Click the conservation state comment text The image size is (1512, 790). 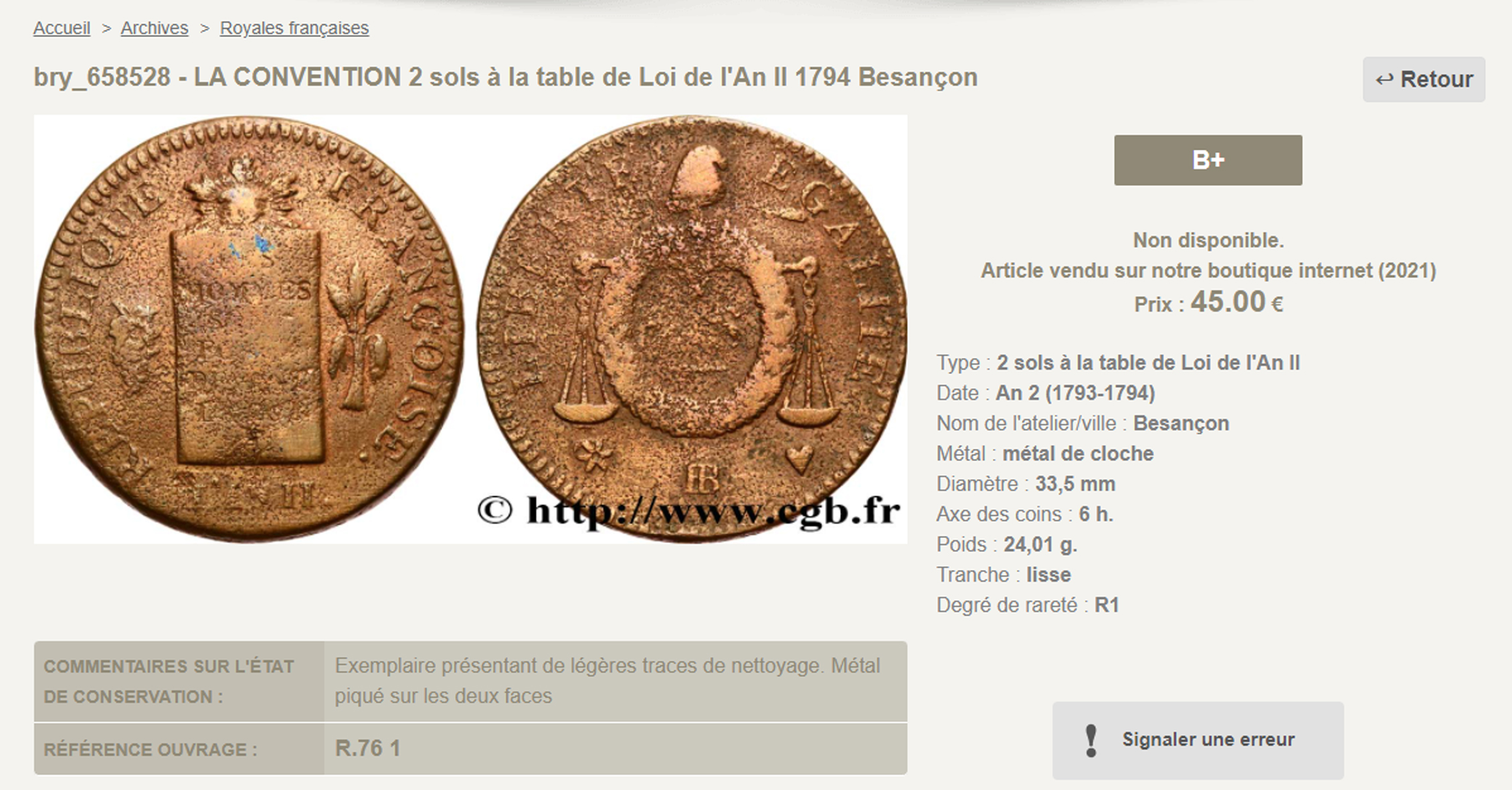click(x=607, y=680)
